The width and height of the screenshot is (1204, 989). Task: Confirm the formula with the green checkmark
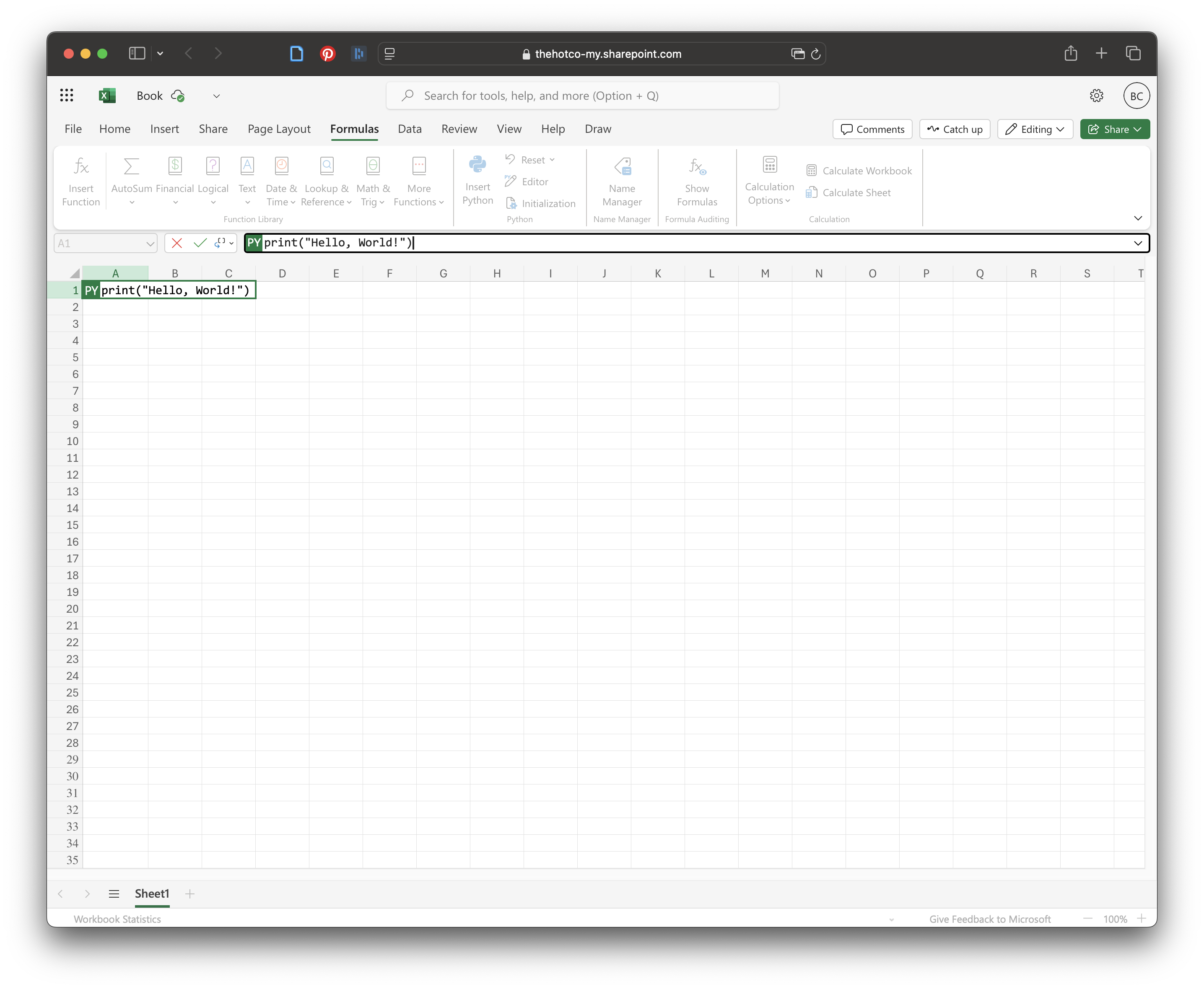click(x=200, y=243)
